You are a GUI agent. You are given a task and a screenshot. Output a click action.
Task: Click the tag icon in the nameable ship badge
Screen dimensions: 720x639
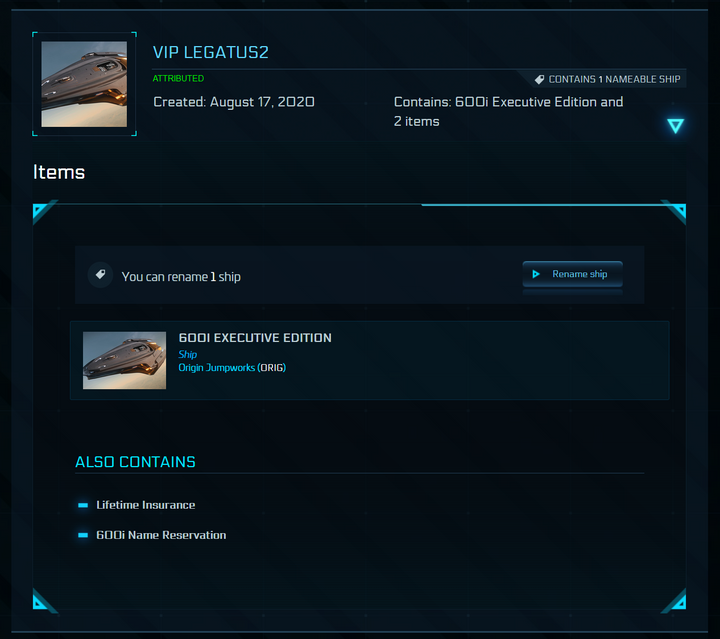click(x=540, y=79)
